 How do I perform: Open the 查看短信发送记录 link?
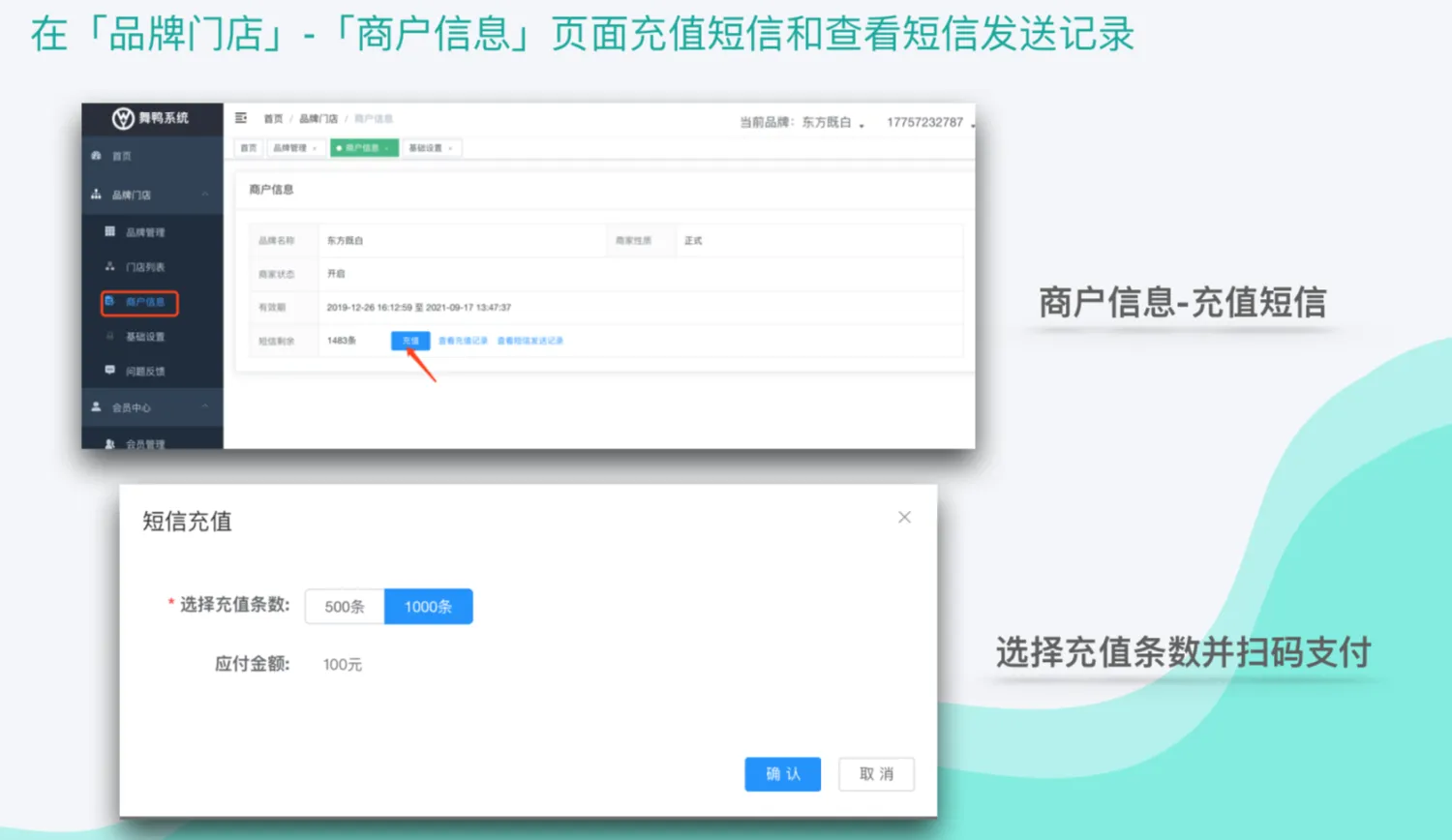click(x=529, y=341)
